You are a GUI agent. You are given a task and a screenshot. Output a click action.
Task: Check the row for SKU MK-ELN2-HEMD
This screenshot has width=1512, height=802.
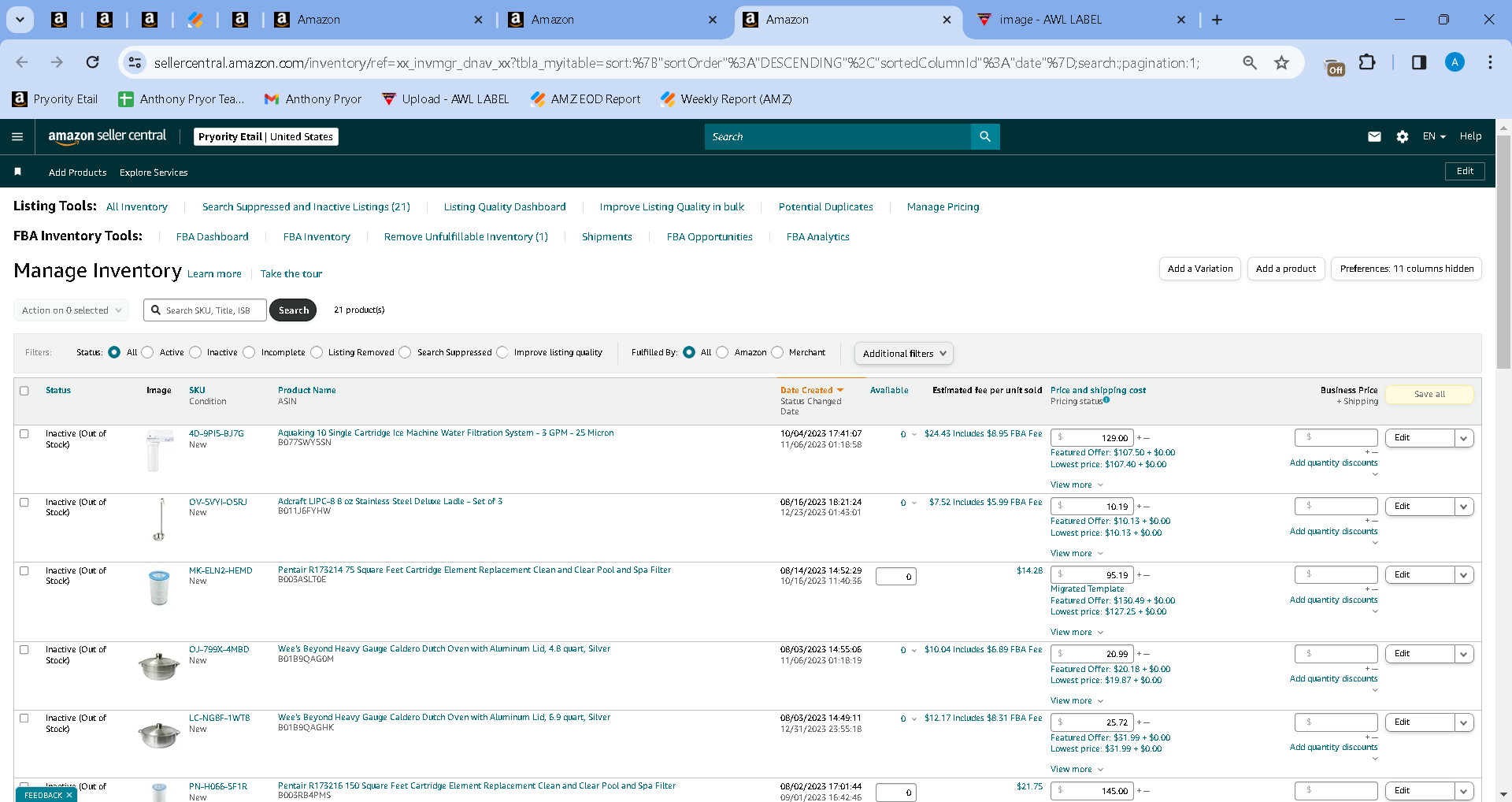pyautogui.click(x=24, y=570)
